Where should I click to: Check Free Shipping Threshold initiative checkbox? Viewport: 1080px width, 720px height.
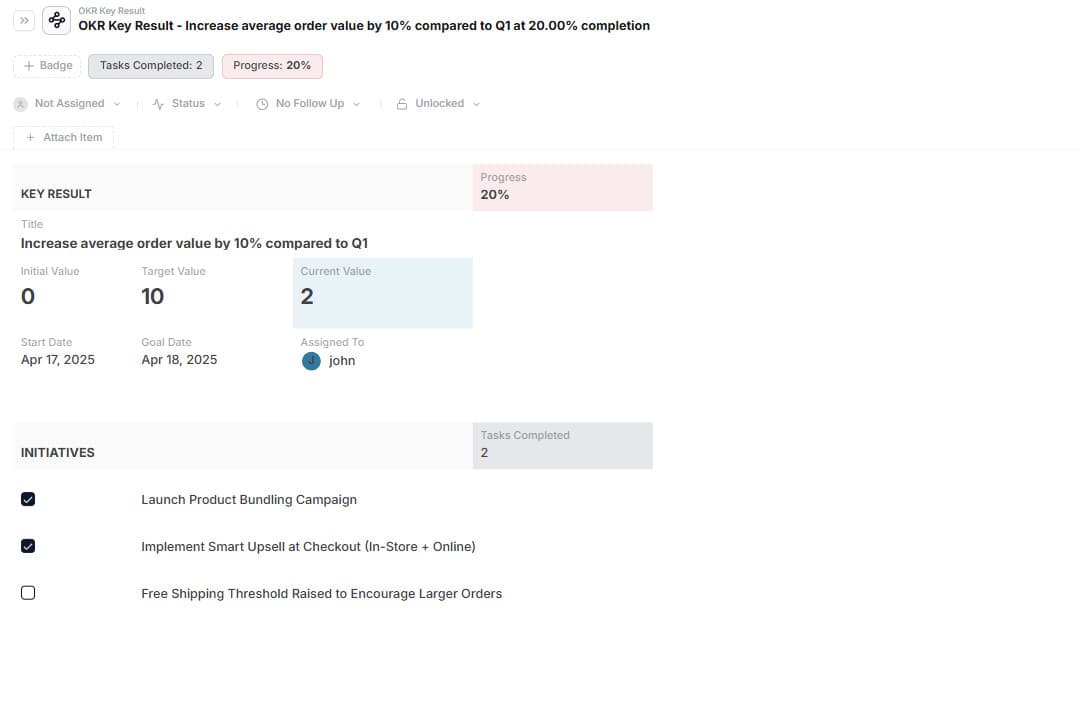point(28,593)
